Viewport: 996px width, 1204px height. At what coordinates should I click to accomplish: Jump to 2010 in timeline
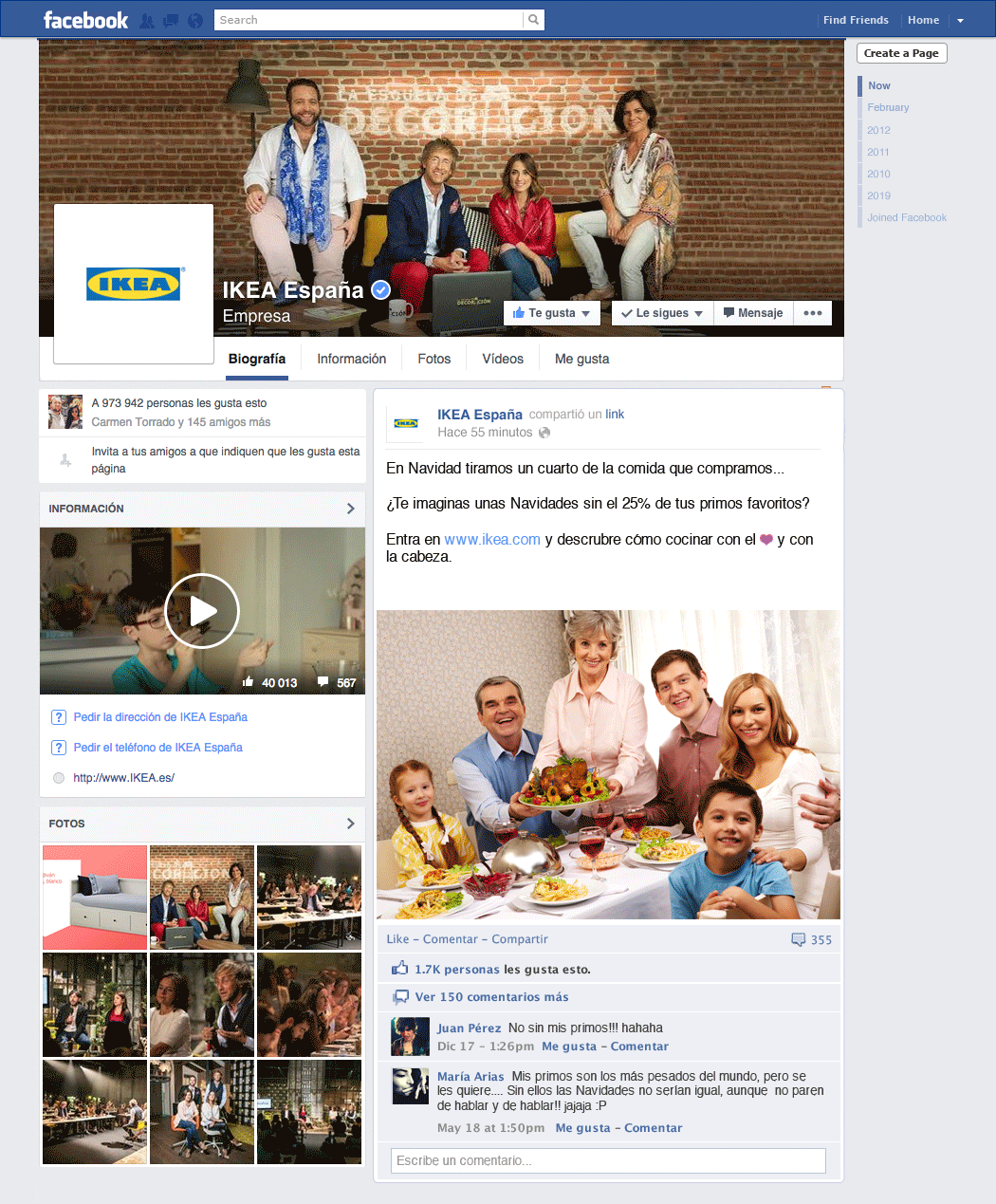click(x=878, y=174)
